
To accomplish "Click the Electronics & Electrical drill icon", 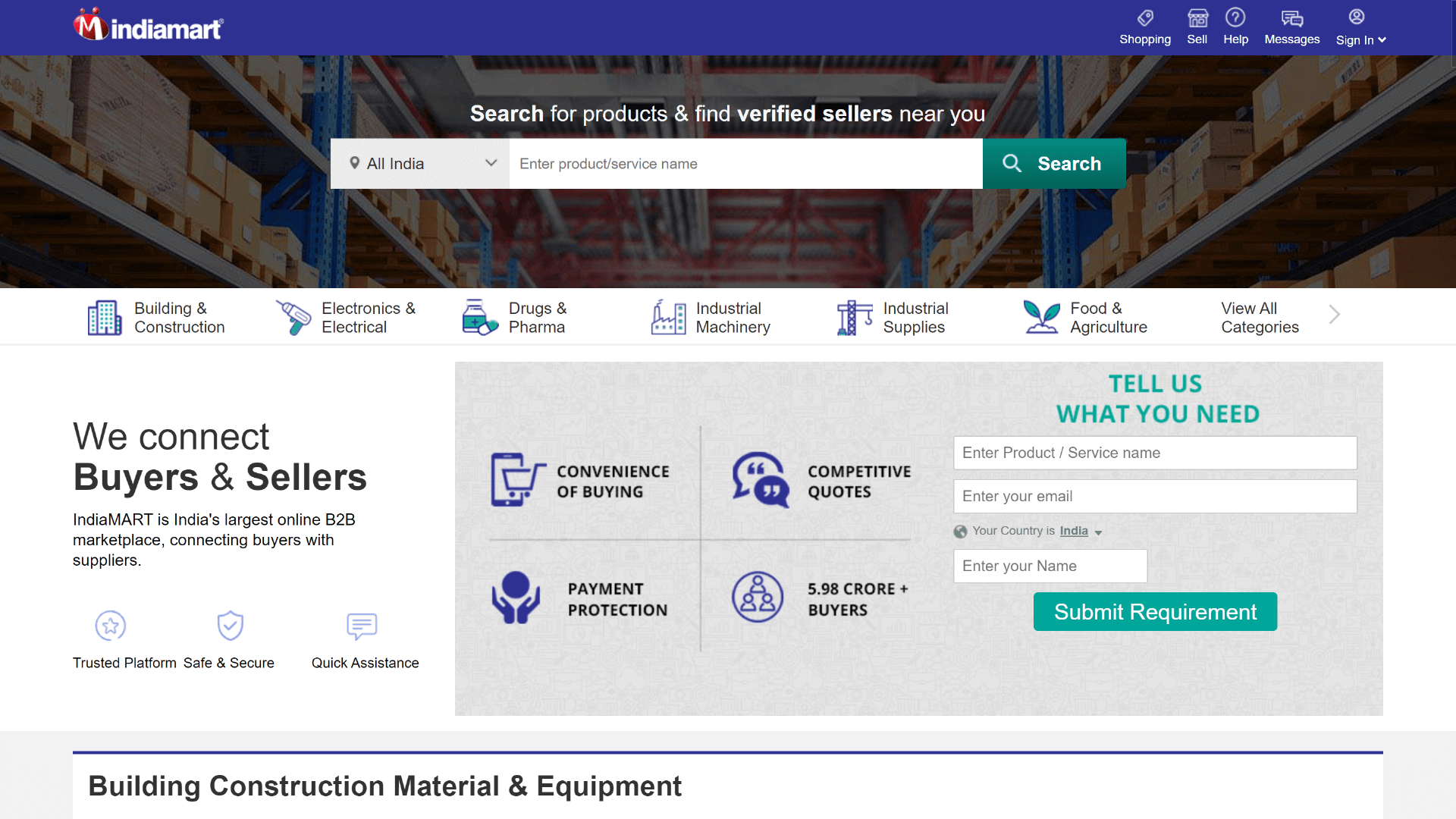I will pos(293,317).
